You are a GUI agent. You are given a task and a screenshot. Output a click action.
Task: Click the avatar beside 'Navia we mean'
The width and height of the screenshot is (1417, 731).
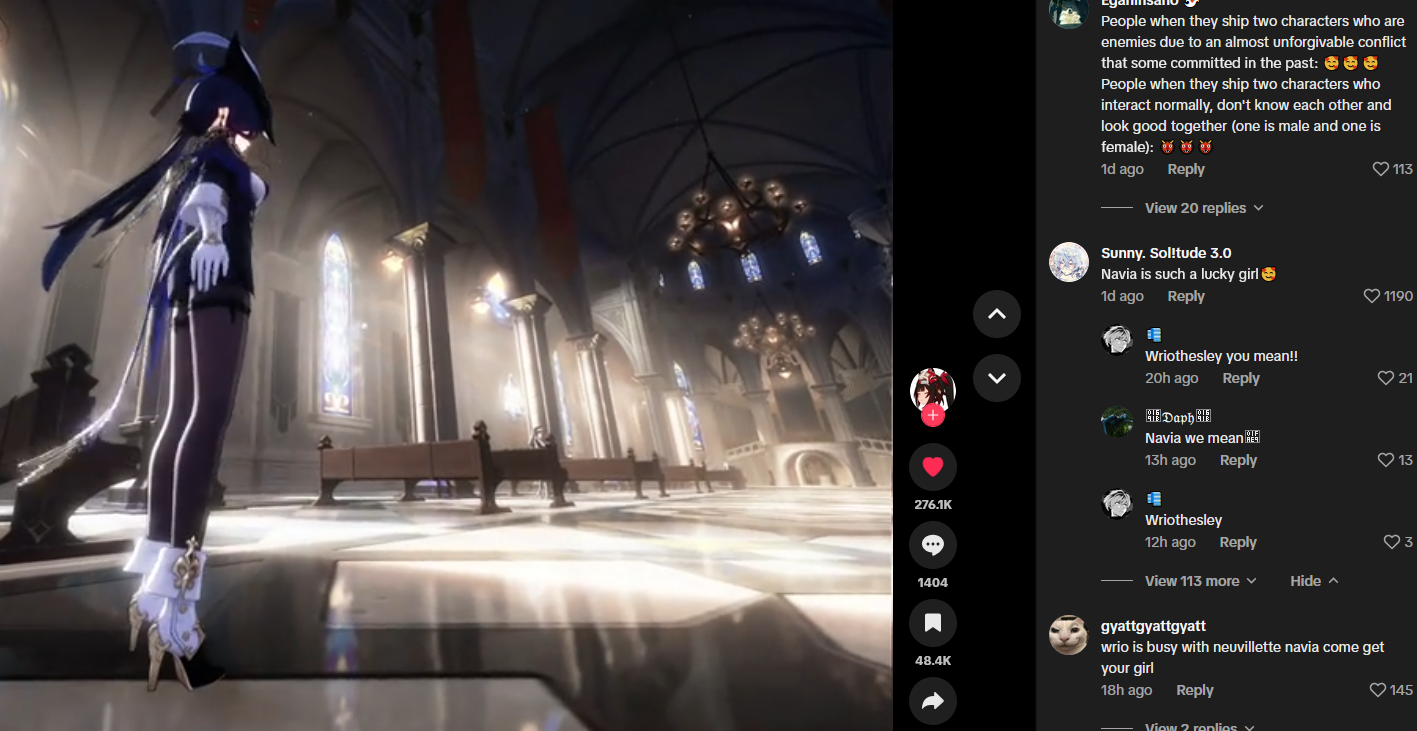[x=1117, y=421]
